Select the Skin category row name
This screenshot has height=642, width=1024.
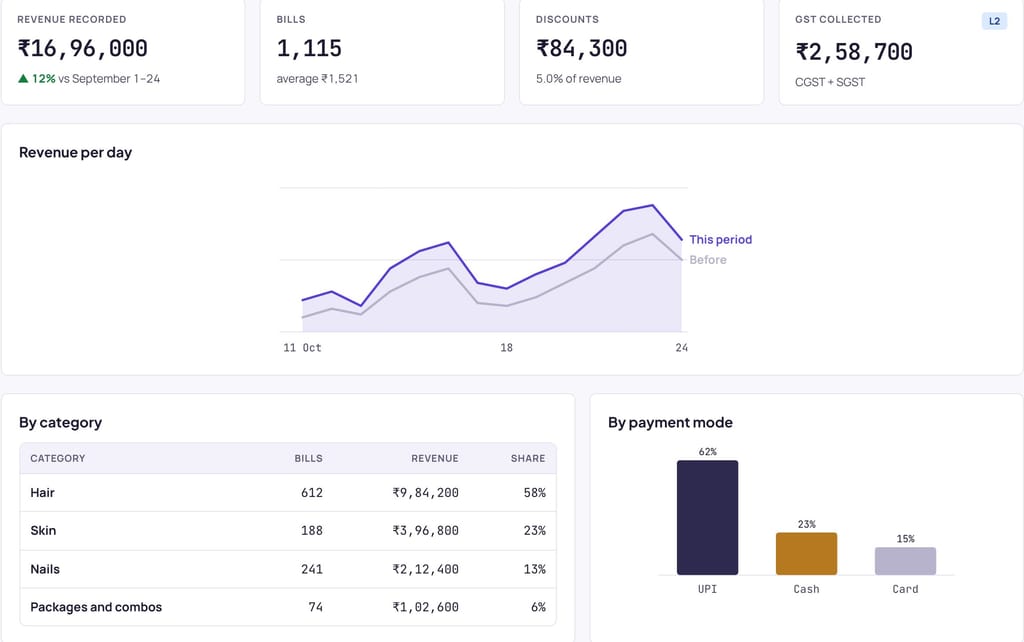coord(43,530)
